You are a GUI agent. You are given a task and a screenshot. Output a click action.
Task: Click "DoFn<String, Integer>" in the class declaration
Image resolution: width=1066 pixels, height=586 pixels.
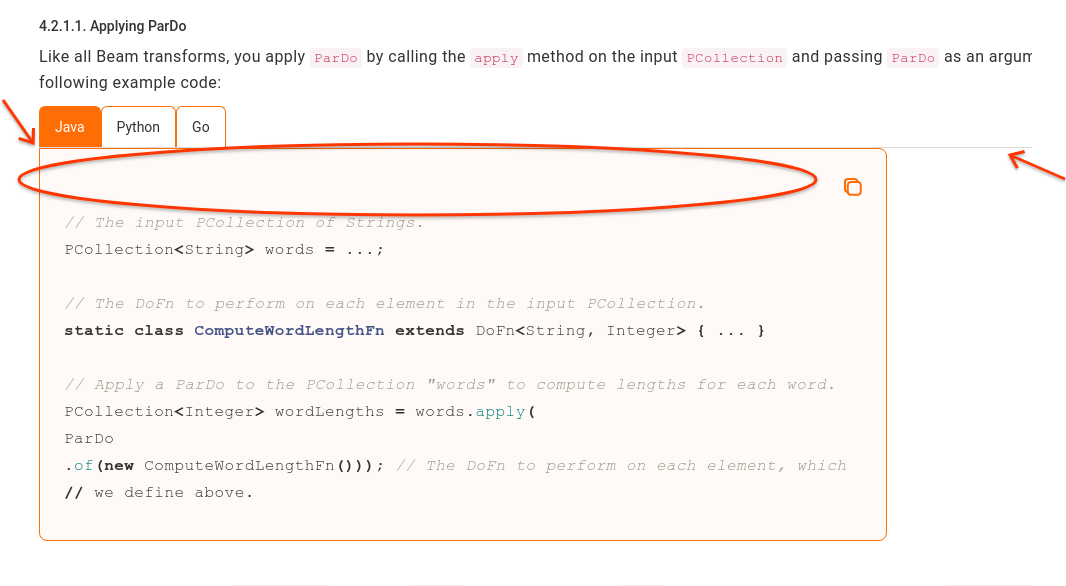click(x=581, y=330)
